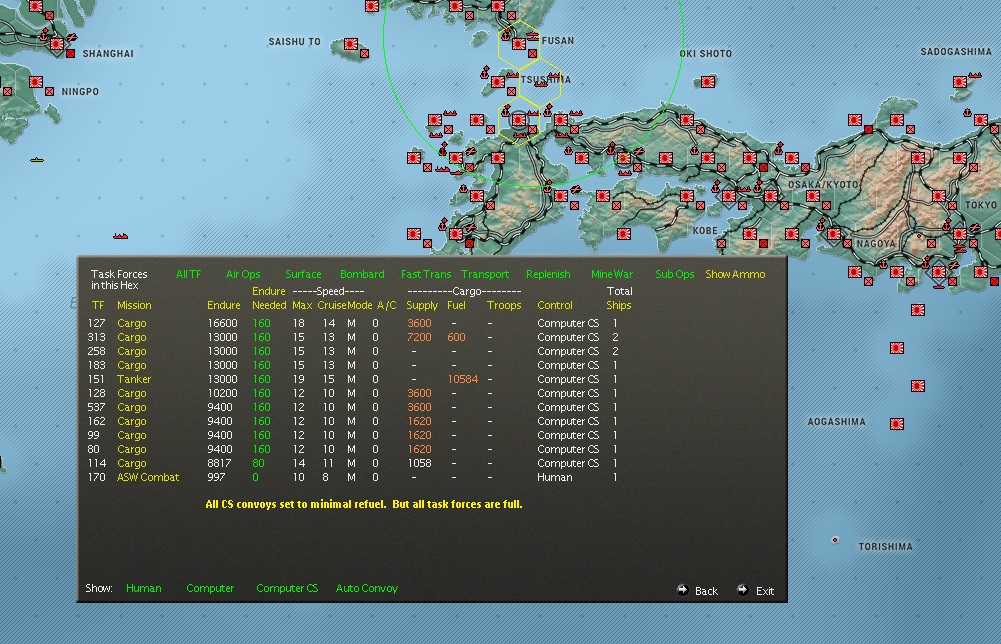This screenshot has height=644, width=1001.
Task: Open task force 128 Cargo mission
Action: click(x=132, y=393)
